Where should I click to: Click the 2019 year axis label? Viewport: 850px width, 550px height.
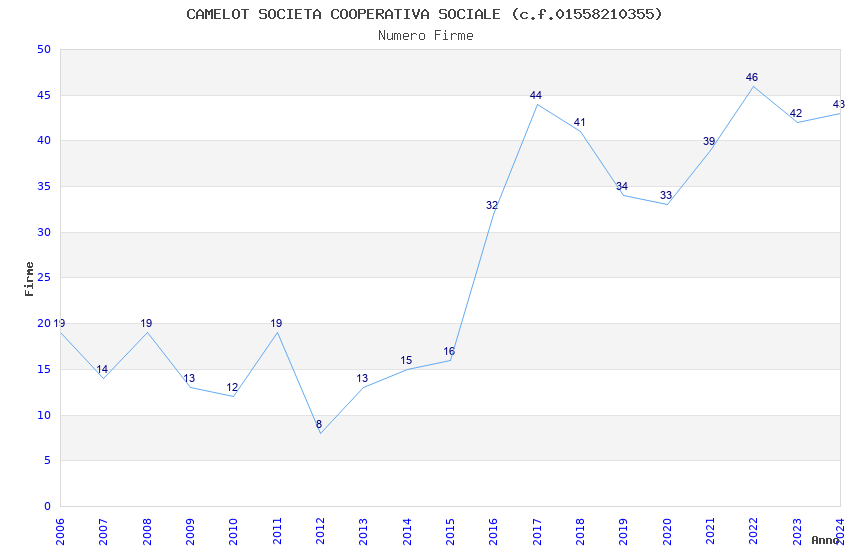point(623,532)
